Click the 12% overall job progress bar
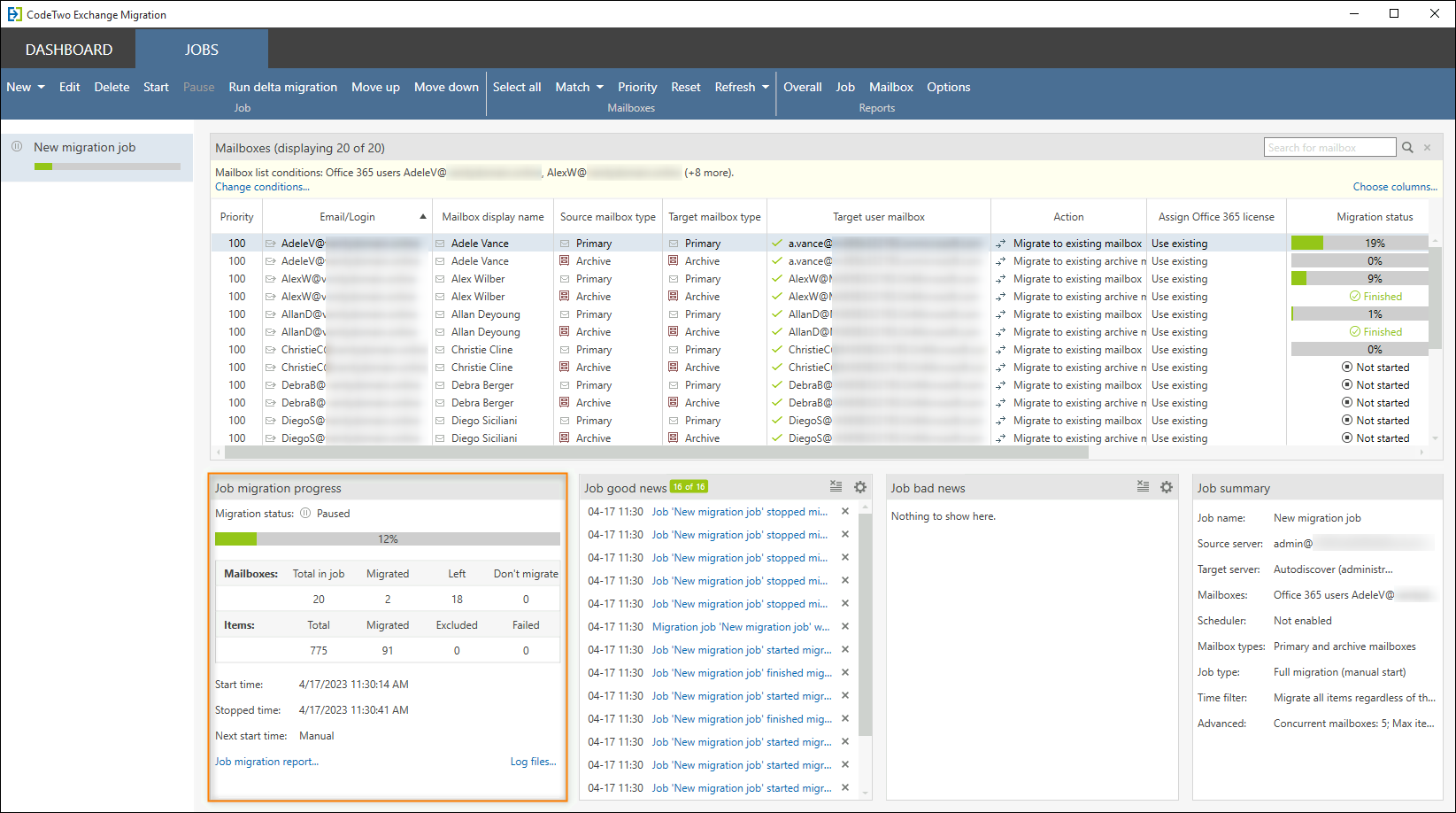Image resolution: width=1456 pixels, height=813 pixels. (x=388, y=538)
